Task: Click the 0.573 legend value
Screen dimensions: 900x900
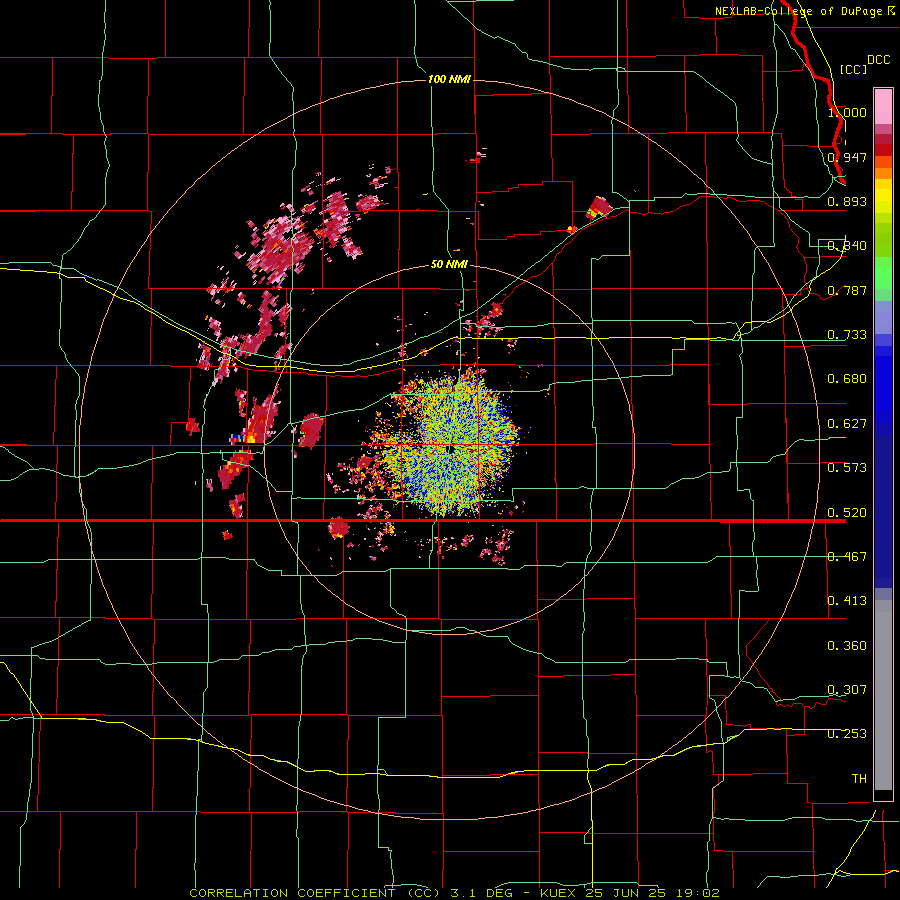Action: coord(847,468)
